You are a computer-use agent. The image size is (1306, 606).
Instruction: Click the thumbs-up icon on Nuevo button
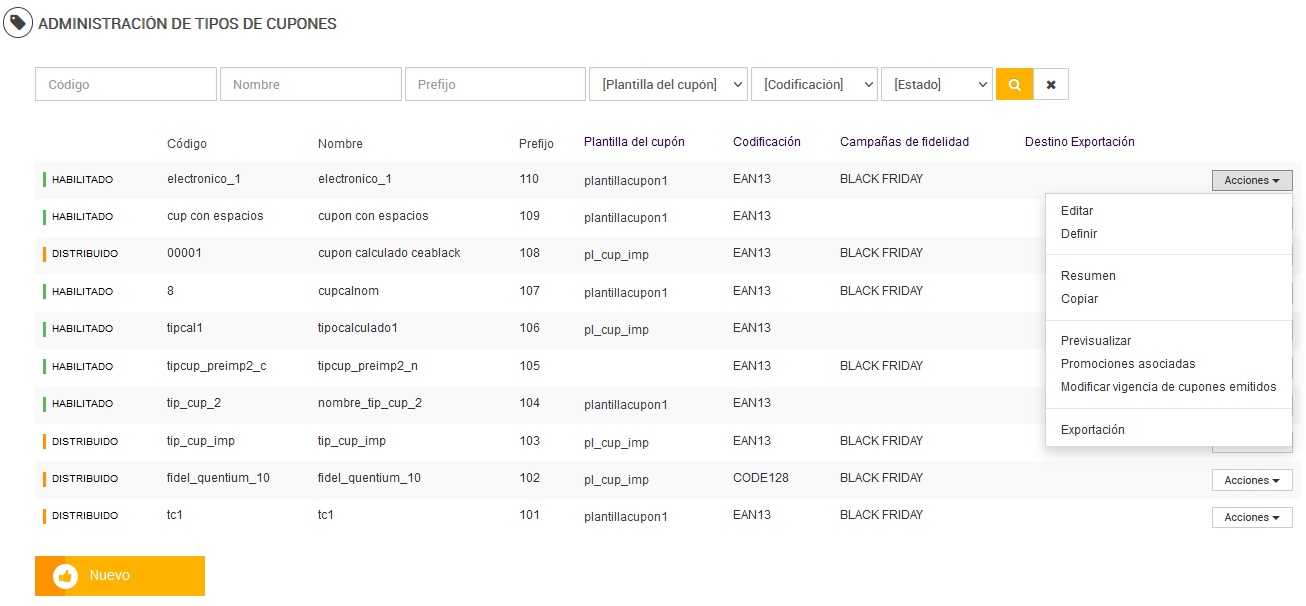(x=66, y=576)
